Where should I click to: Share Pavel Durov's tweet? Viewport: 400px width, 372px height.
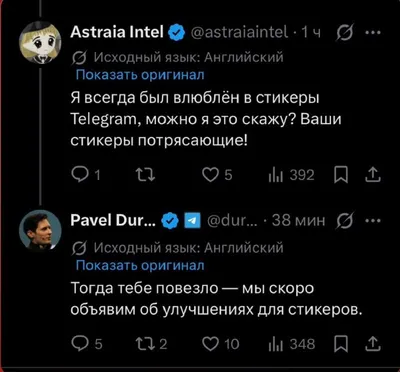pyautogui.click(x=374, y=344)
